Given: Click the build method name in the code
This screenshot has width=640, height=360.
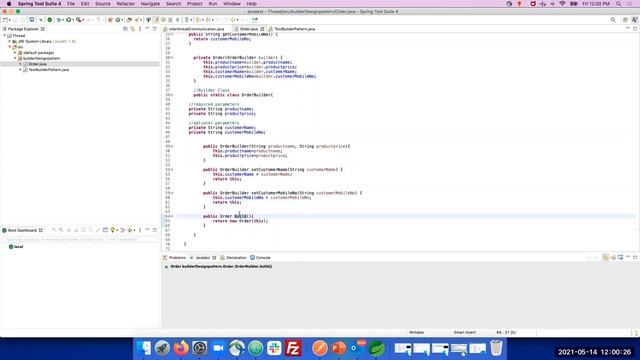Looking at the screenshot, I should [x=240, y=216].
